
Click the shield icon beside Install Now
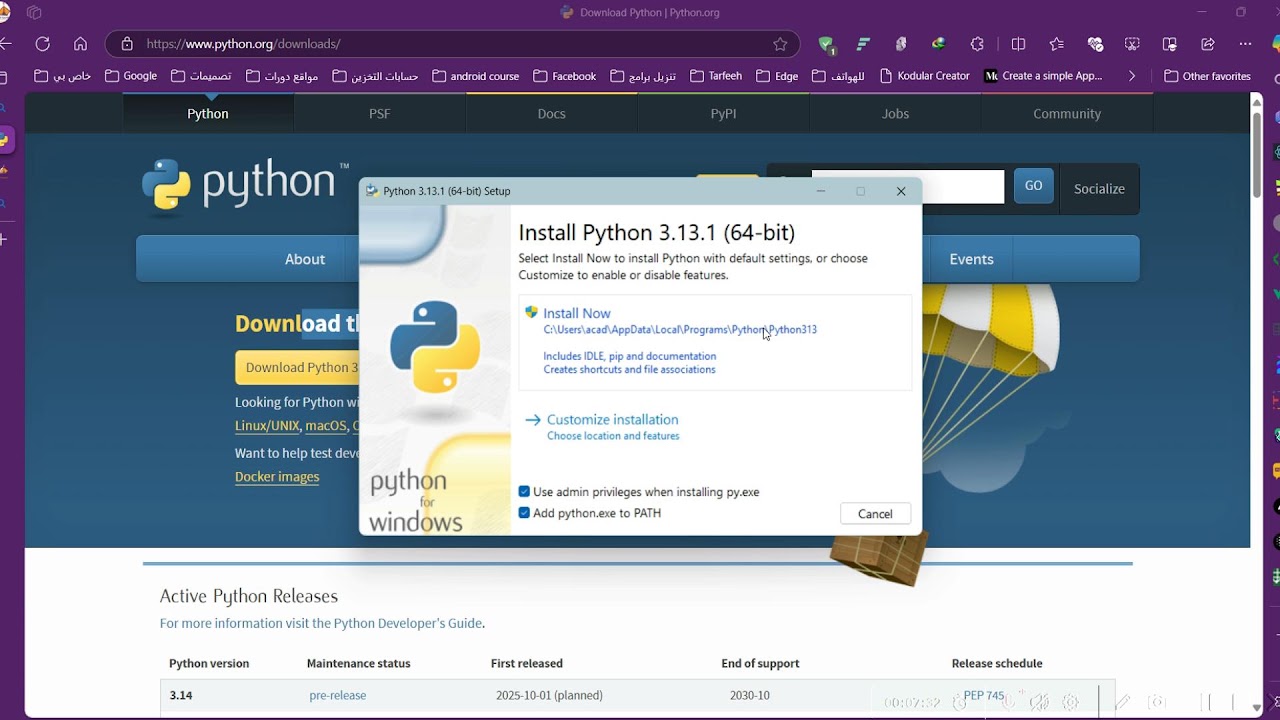[531, 312]
